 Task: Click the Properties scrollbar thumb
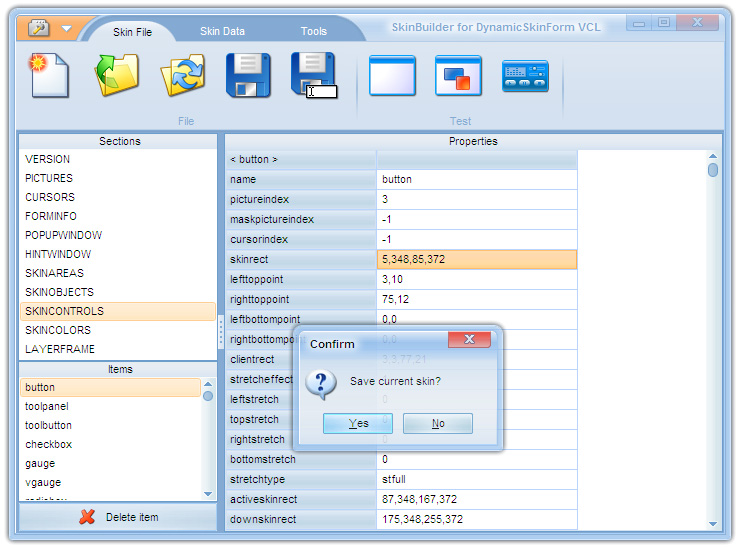713,169
